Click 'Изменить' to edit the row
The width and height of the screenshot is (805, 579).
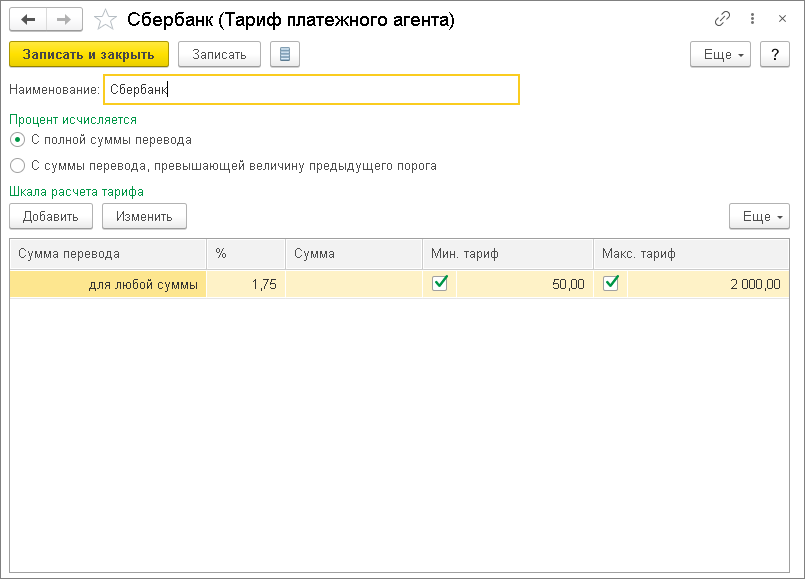[144, 216]
